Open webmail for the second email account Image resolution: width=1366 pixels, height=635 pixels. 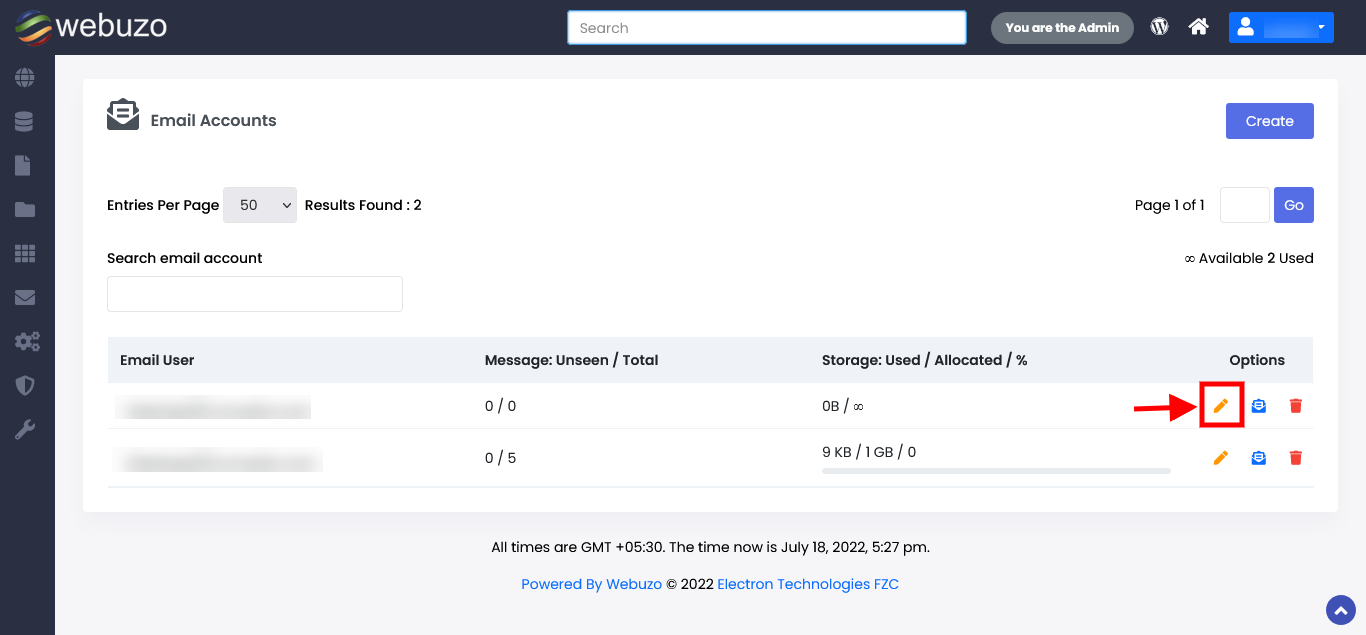click(1258, 457)
